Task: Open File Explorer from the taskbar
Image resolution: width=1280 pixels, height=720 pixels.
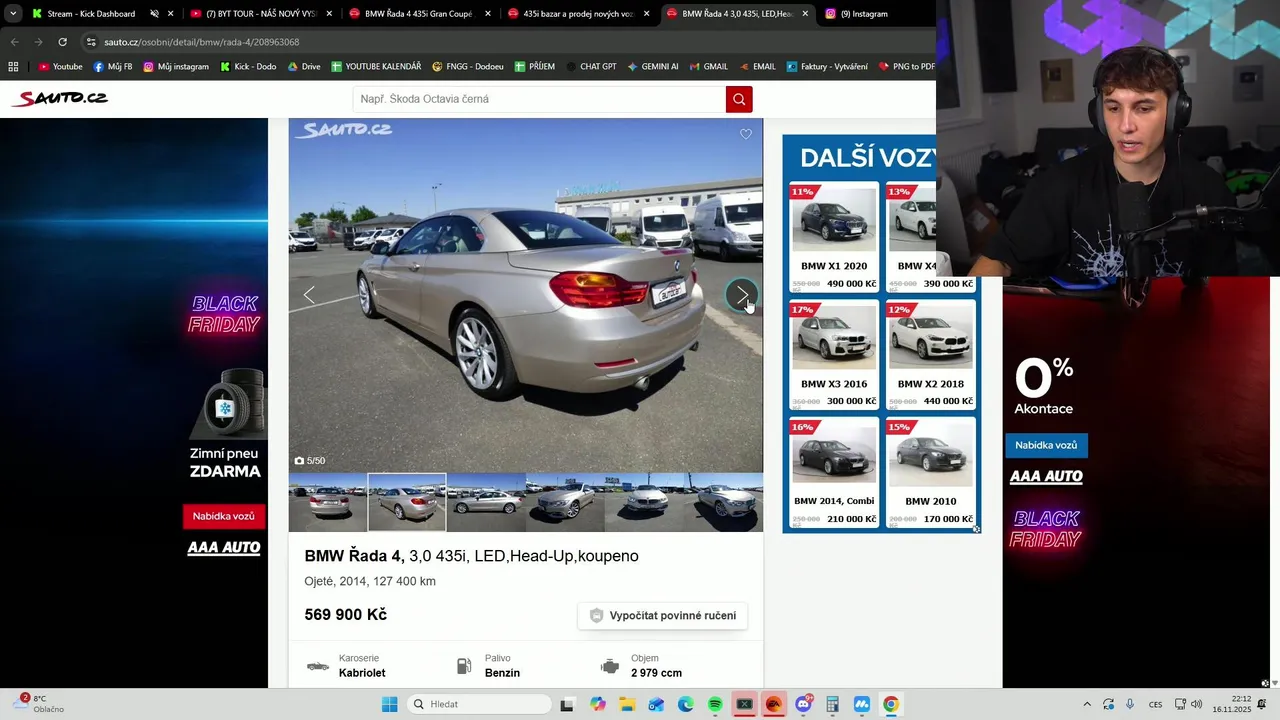Action: (627, 704)
